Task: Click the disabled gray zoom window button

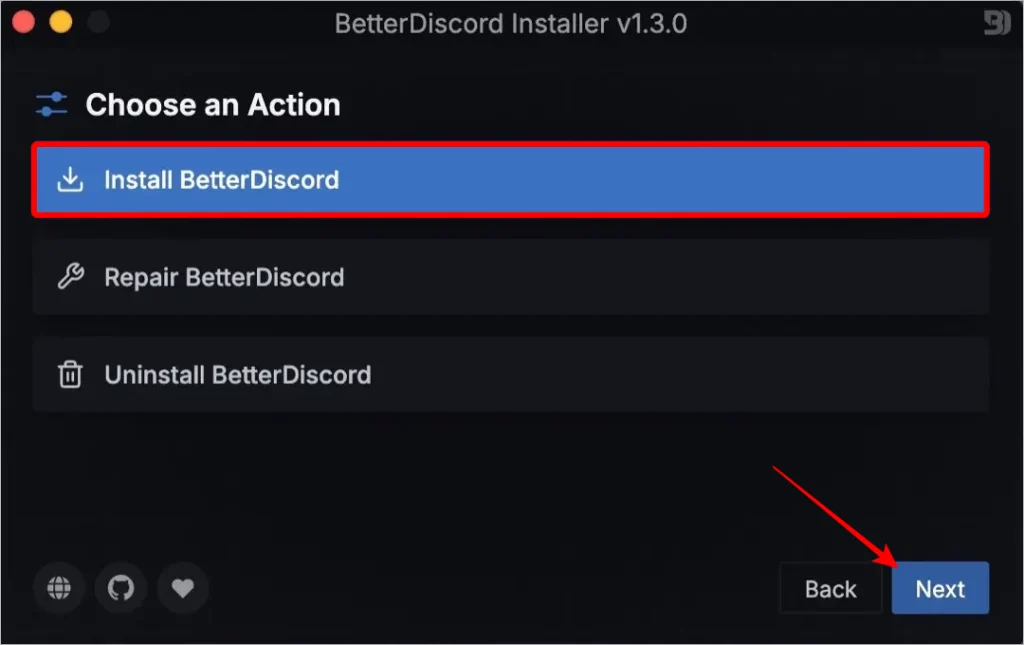Action: [98, 22]
